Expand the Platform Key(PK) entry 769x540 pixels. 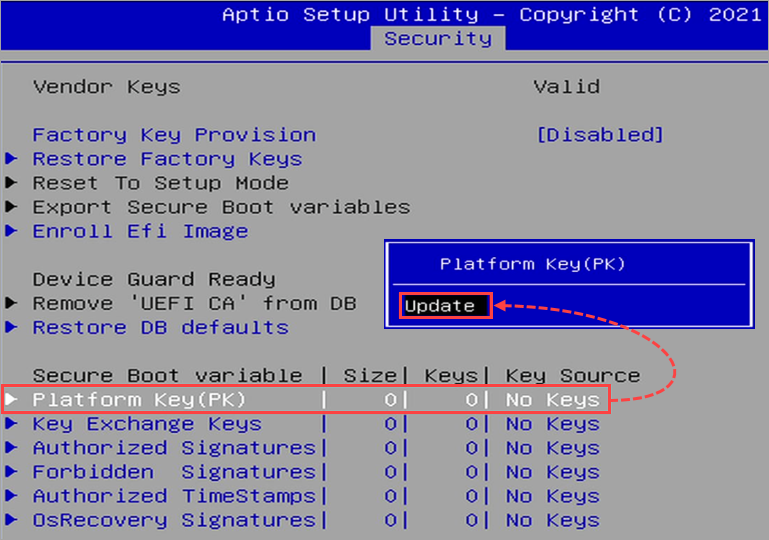(139, 400)
